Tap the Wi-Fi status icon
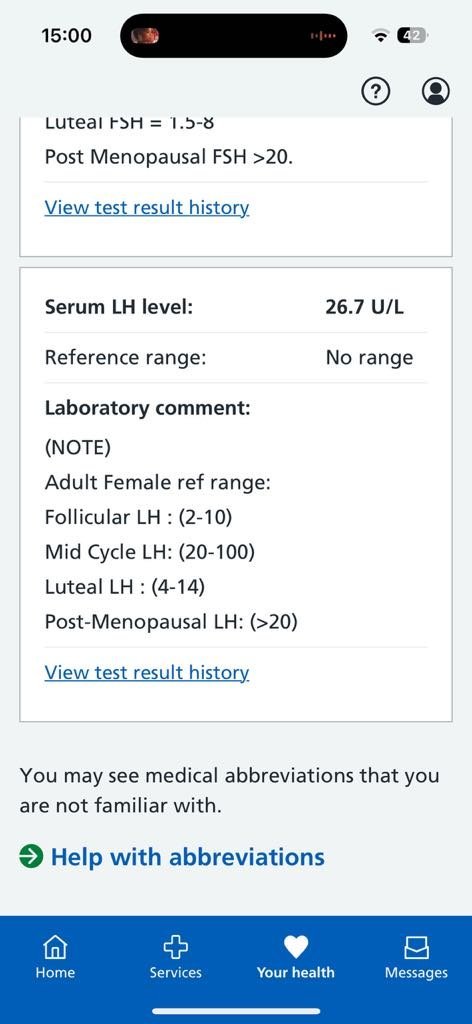 pyautogui.click(x=380, y=37)
